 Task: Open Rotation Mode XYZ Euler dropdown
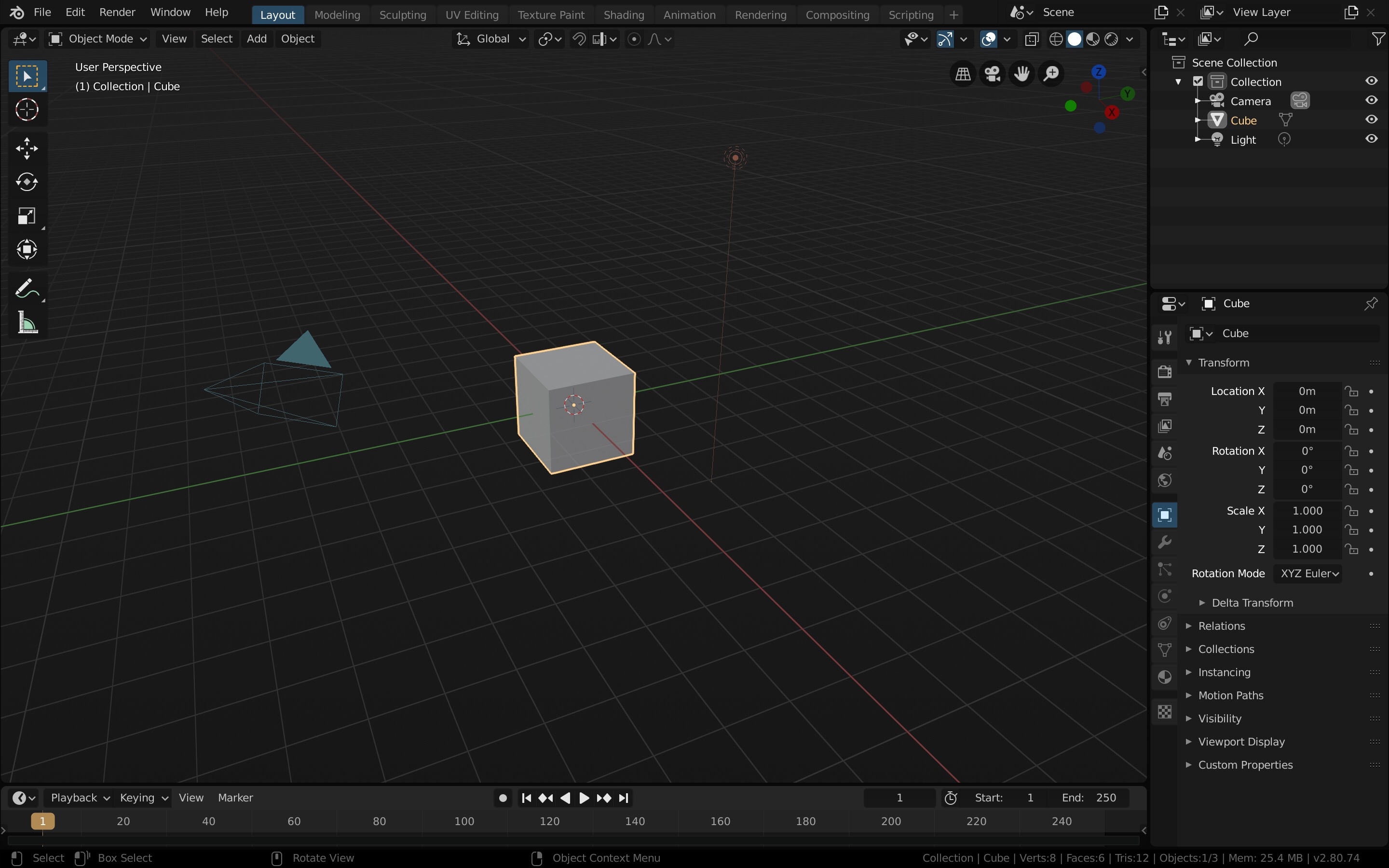(1307, 573)
